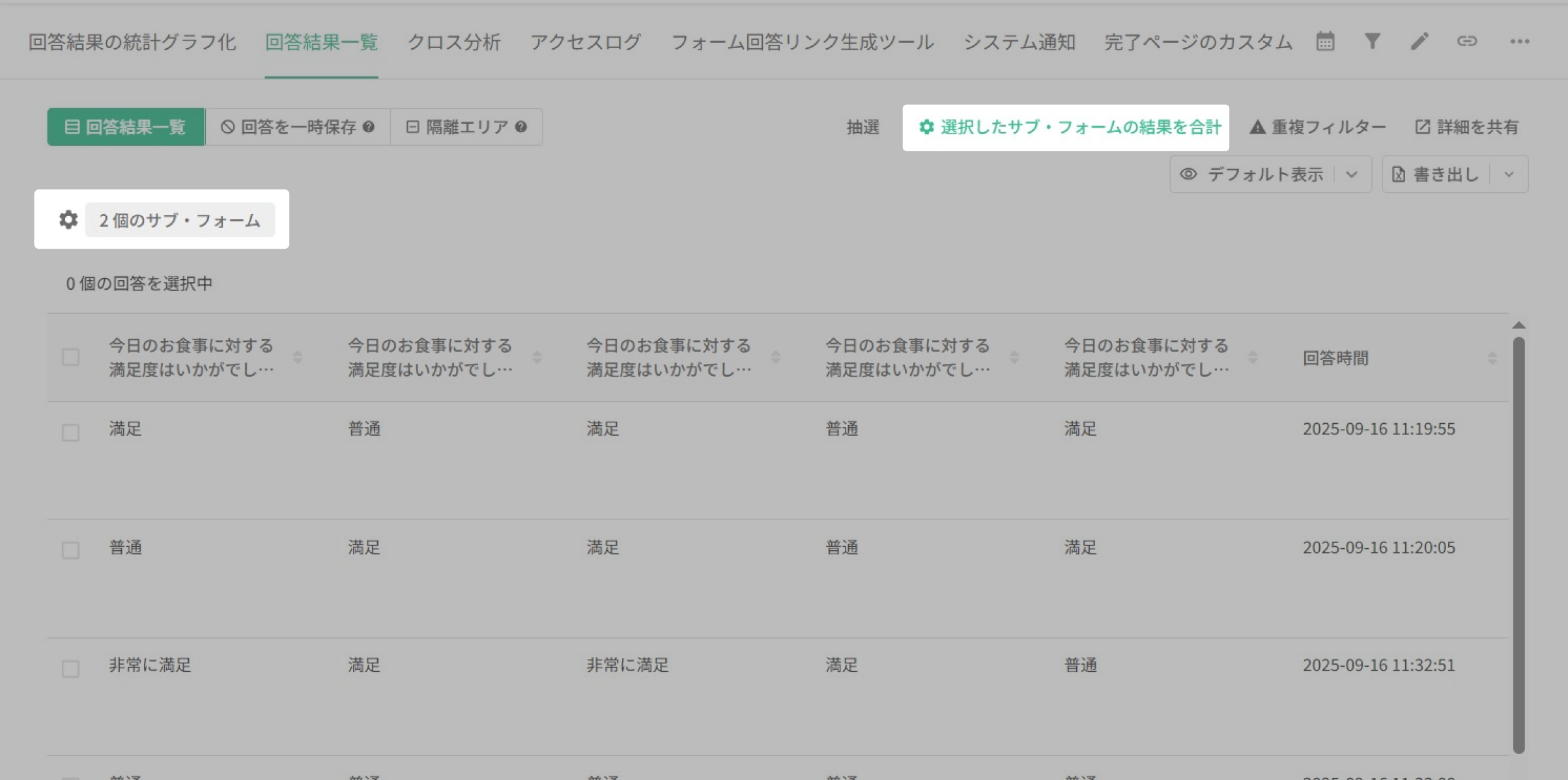Toggle the select-all header checkbox
The image size is (1568, 780).
point(70,357)
